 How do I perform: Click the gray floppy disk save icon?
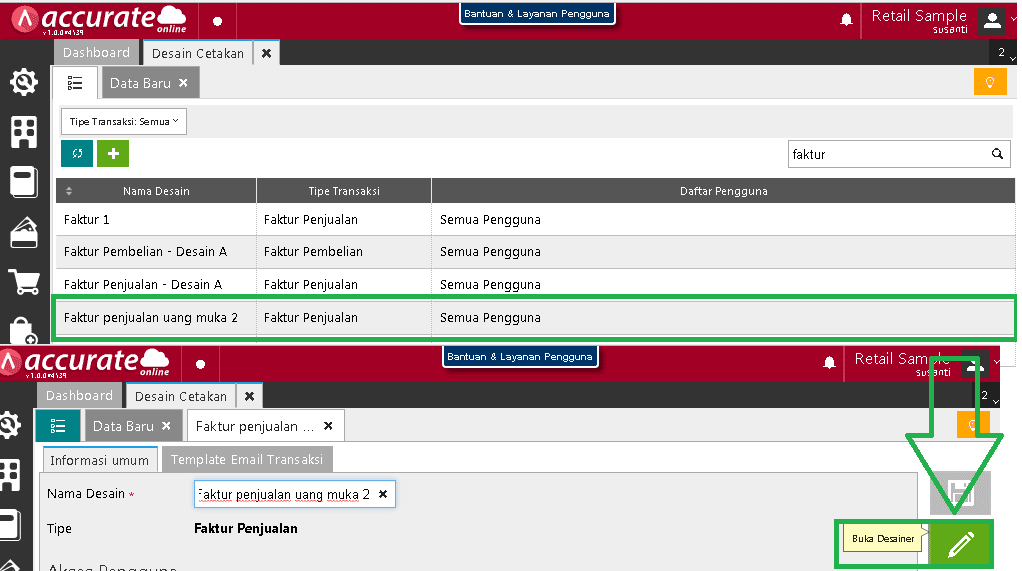960,493
